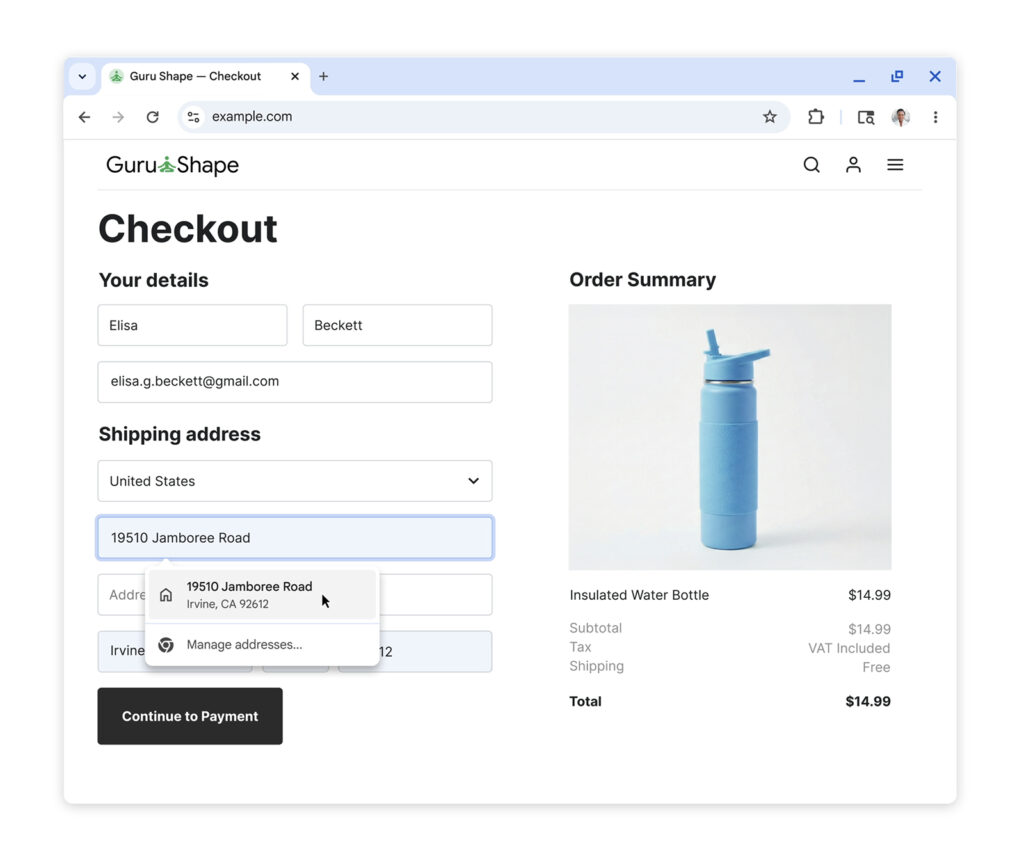The width and height of the screenshot is (1024, 866).
Task: Go back with the browser back arrow
Action: click(84, 117)
